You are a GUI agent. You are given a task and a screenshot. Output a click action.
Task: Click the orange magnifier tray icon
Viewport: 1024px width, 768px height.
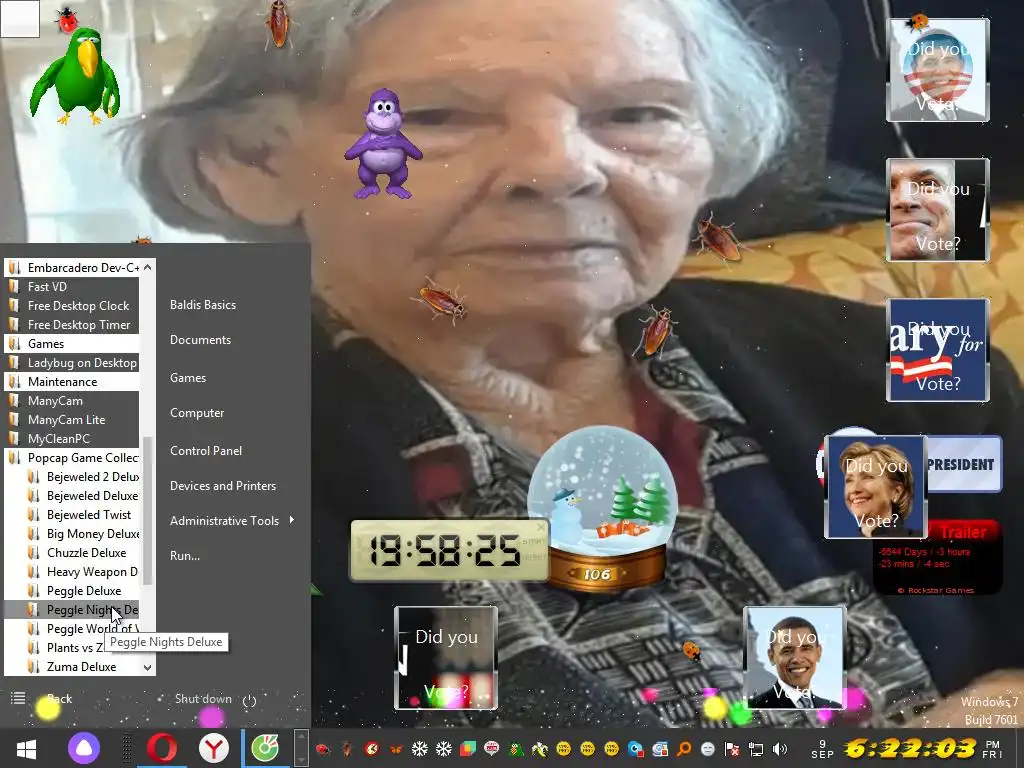pos(684,749)
